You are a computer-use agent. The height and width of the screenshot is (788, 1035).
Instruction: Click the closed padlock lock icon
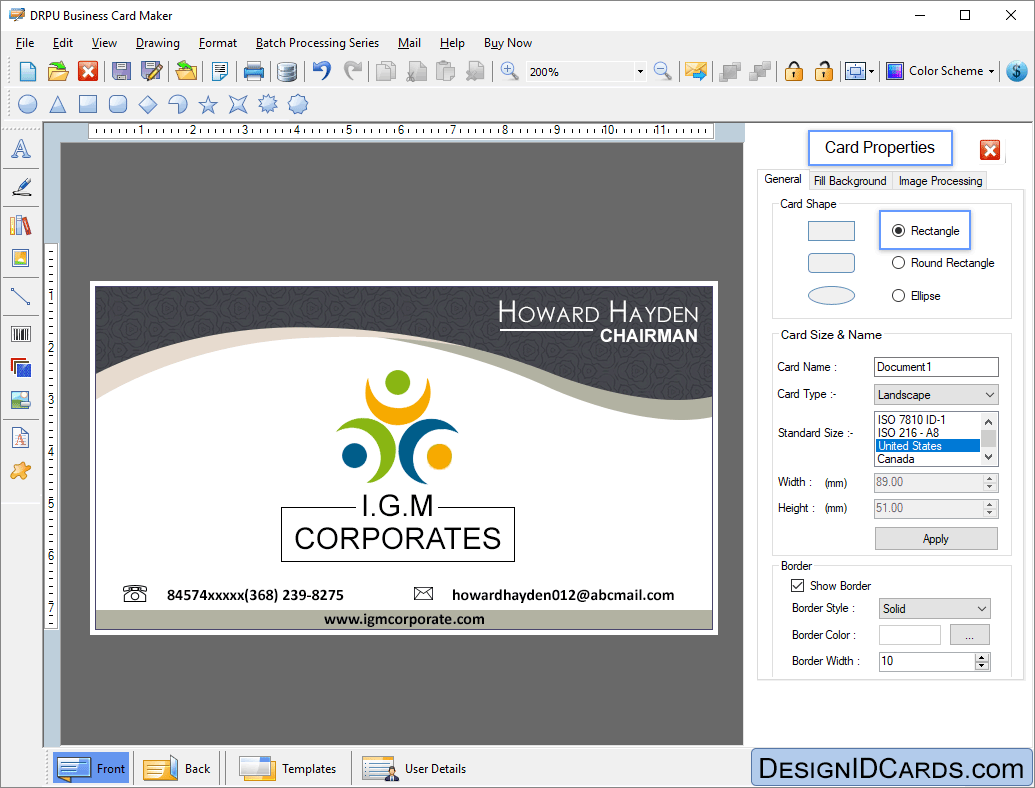pos(793,71)
